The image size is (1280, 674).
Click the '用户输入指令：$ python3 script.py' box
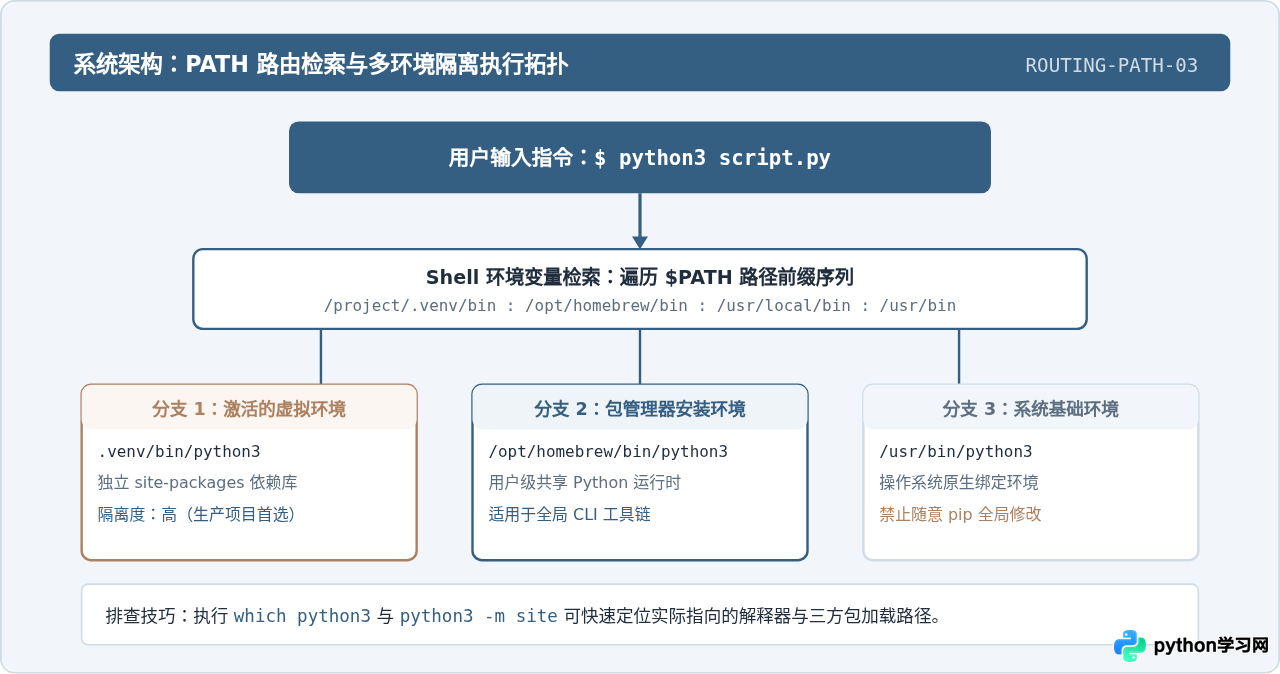click(x=640, y=157)
